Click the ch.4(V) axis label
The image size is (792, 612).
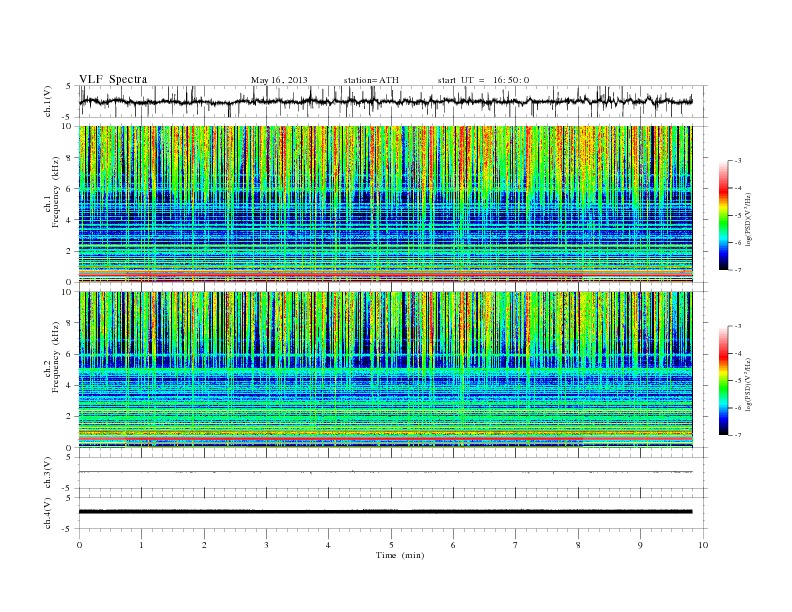48,513
